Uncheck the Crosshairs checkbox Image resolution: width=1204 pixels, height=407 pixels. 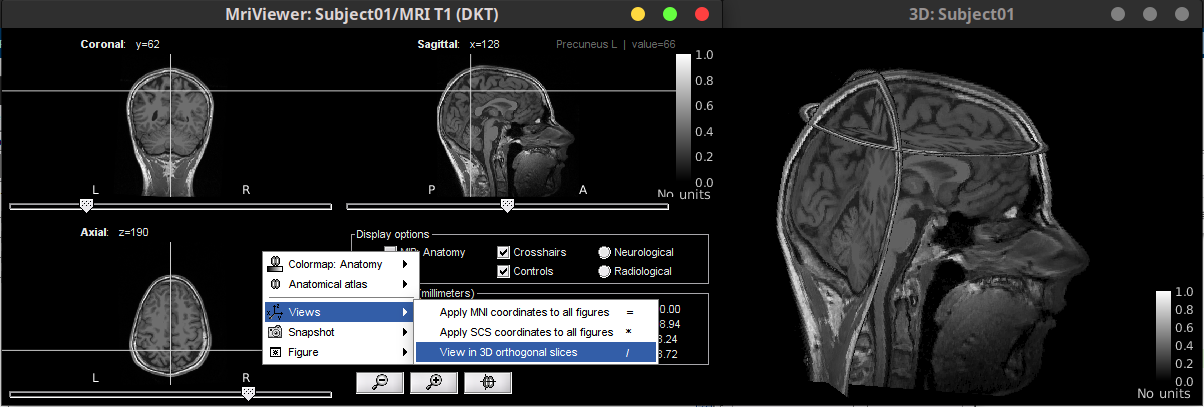pyautogui.click(x=504, y=253)
